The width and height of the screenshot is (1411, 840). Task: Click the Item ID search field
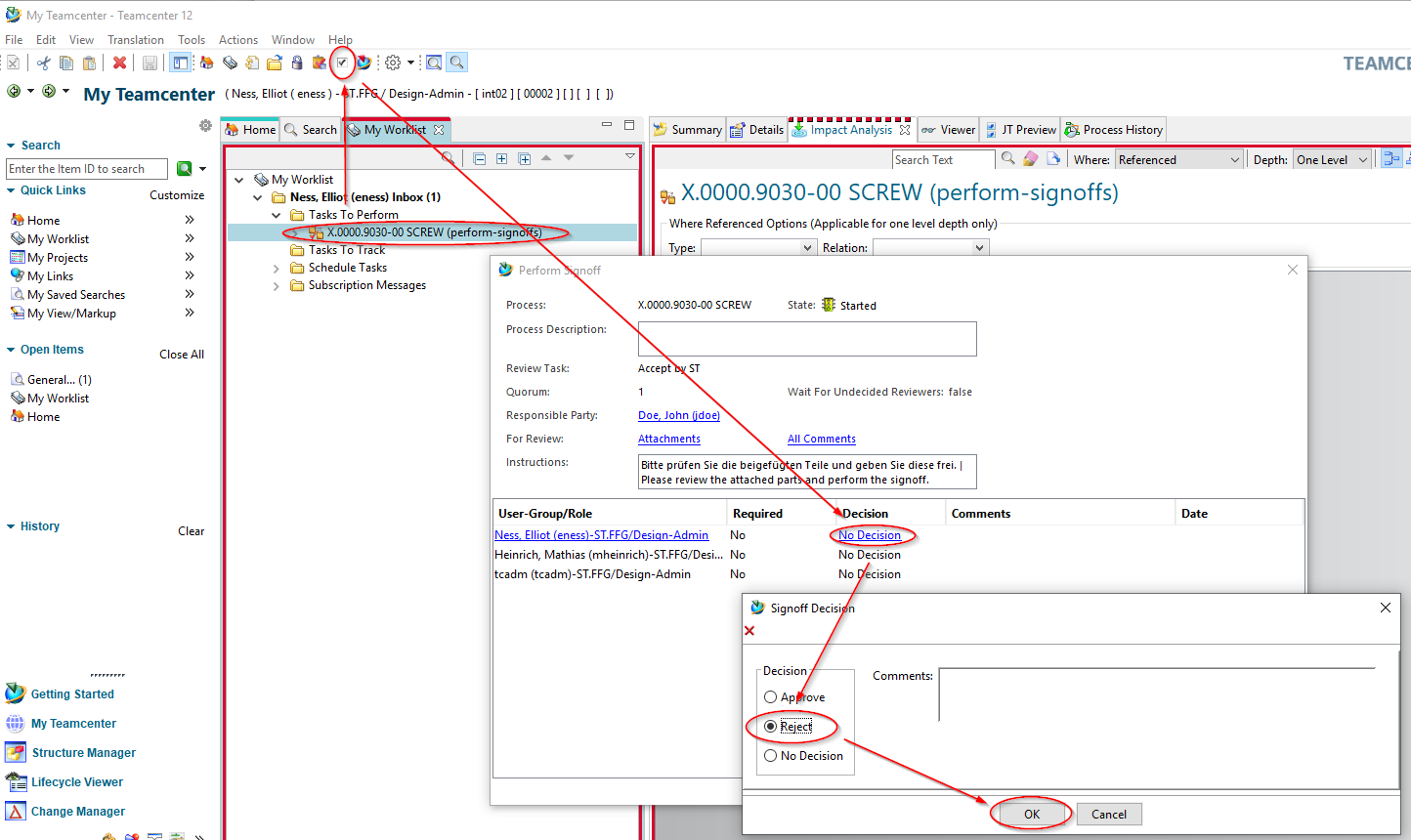[x=87, y=169]
